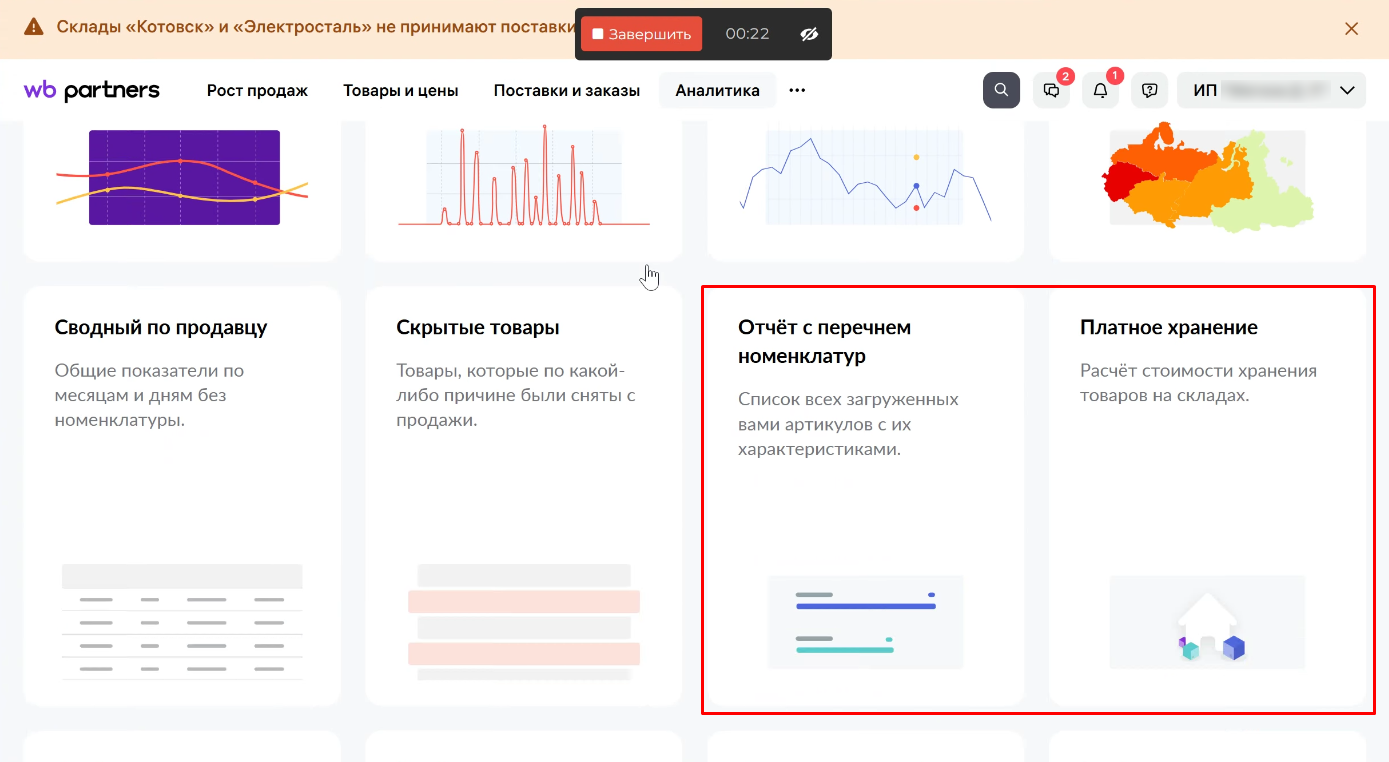Open notifications bell icon
Viewport: 1389px width, 762px height.
[x=1100, y=90]
